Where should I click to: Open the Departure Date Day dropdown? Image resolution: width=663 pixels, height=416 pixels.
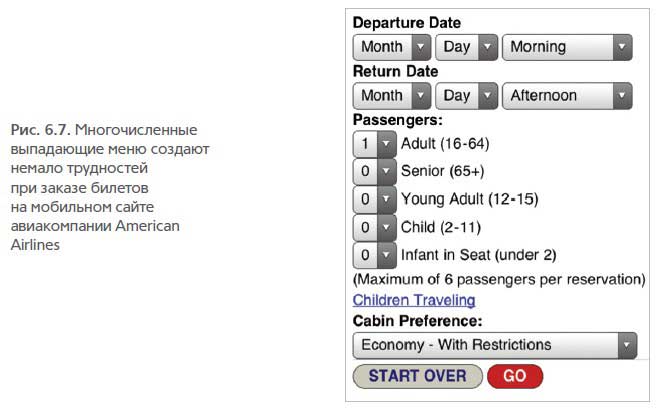(467, 47)
